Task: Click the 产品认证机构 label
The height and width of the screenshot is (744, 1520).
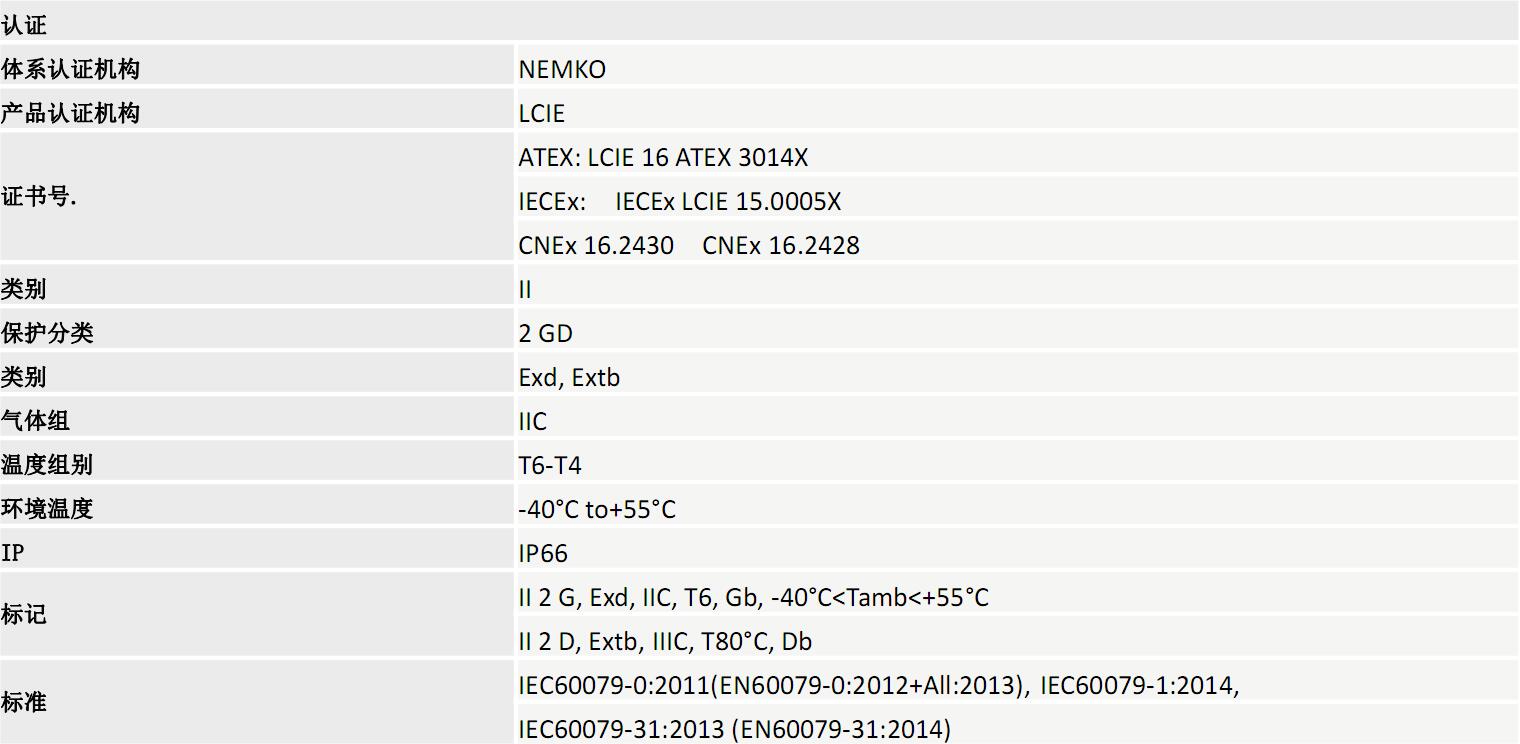Action: [70, 113]
